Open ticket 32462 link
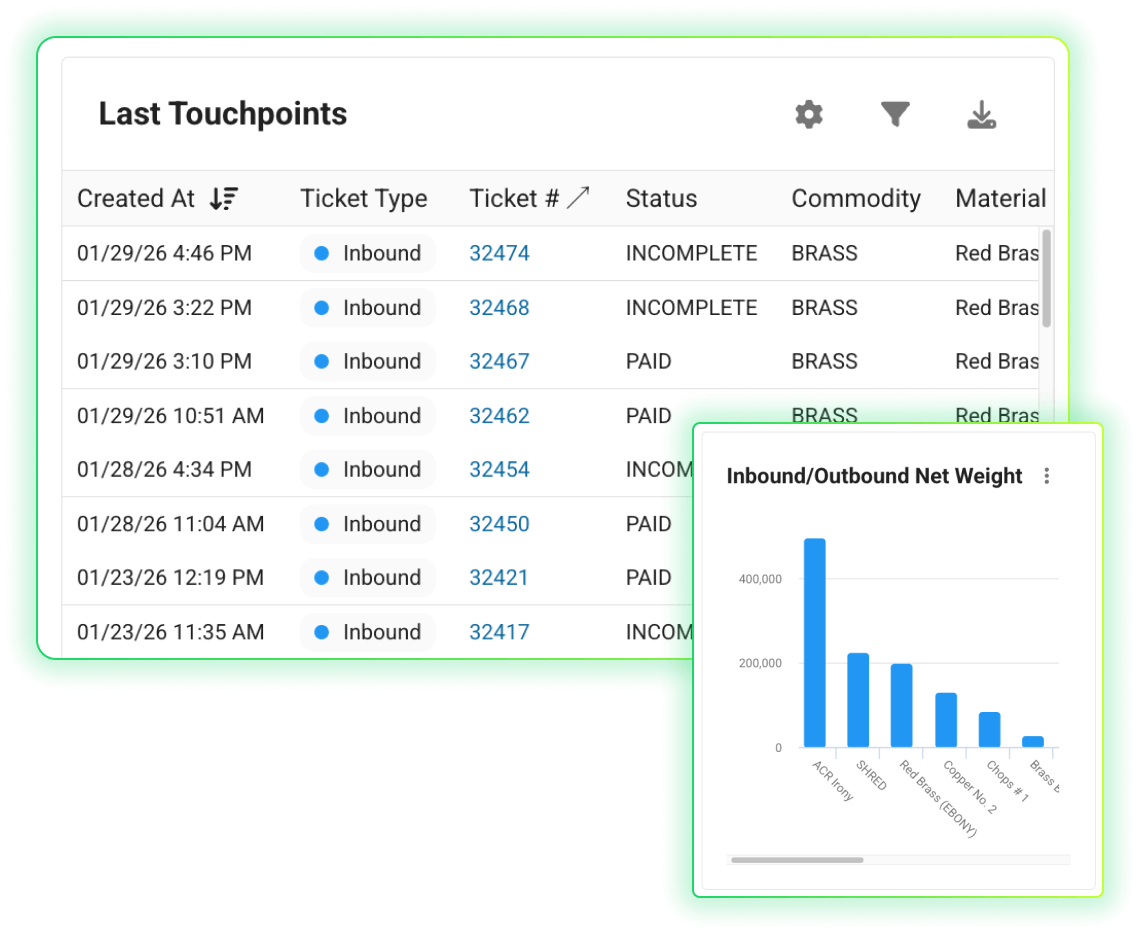This screenshot has width=1140, height=934. (499, 416)
